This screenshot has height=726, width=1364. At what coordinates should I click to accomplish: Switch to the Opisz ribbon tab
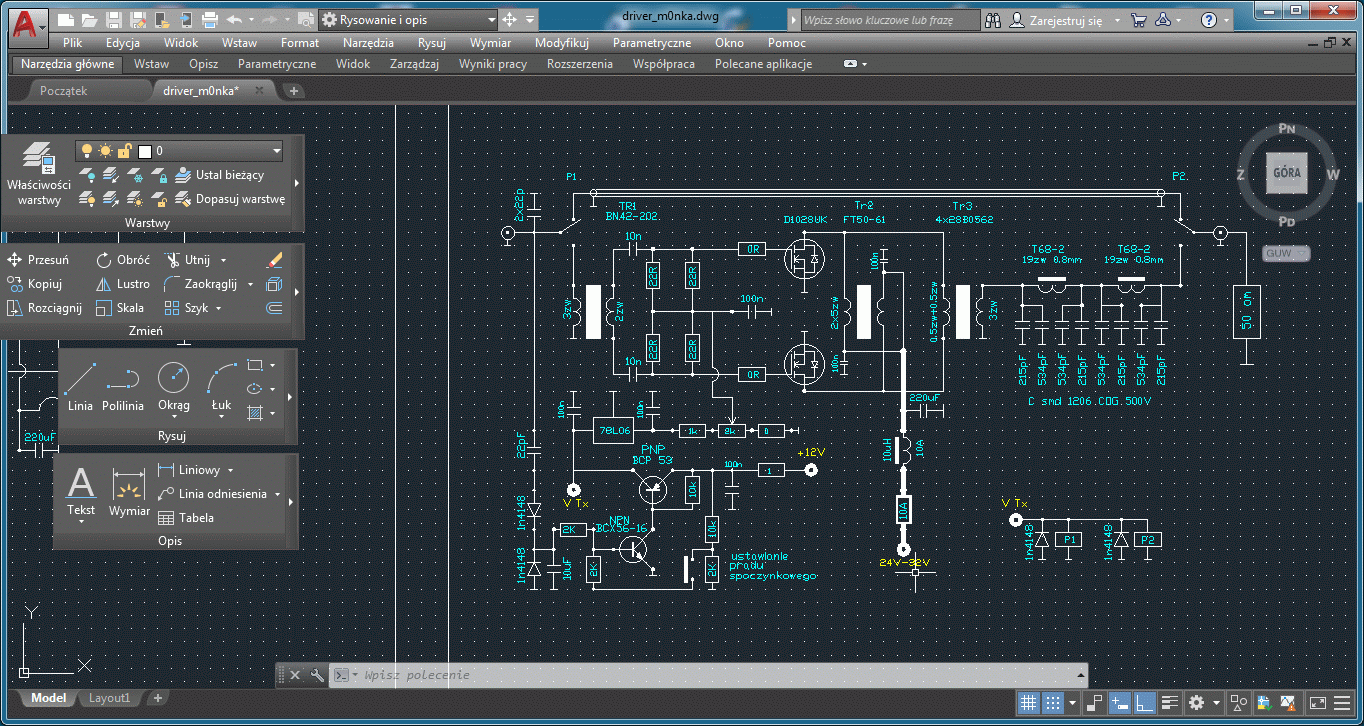click(x=203, y=64)
